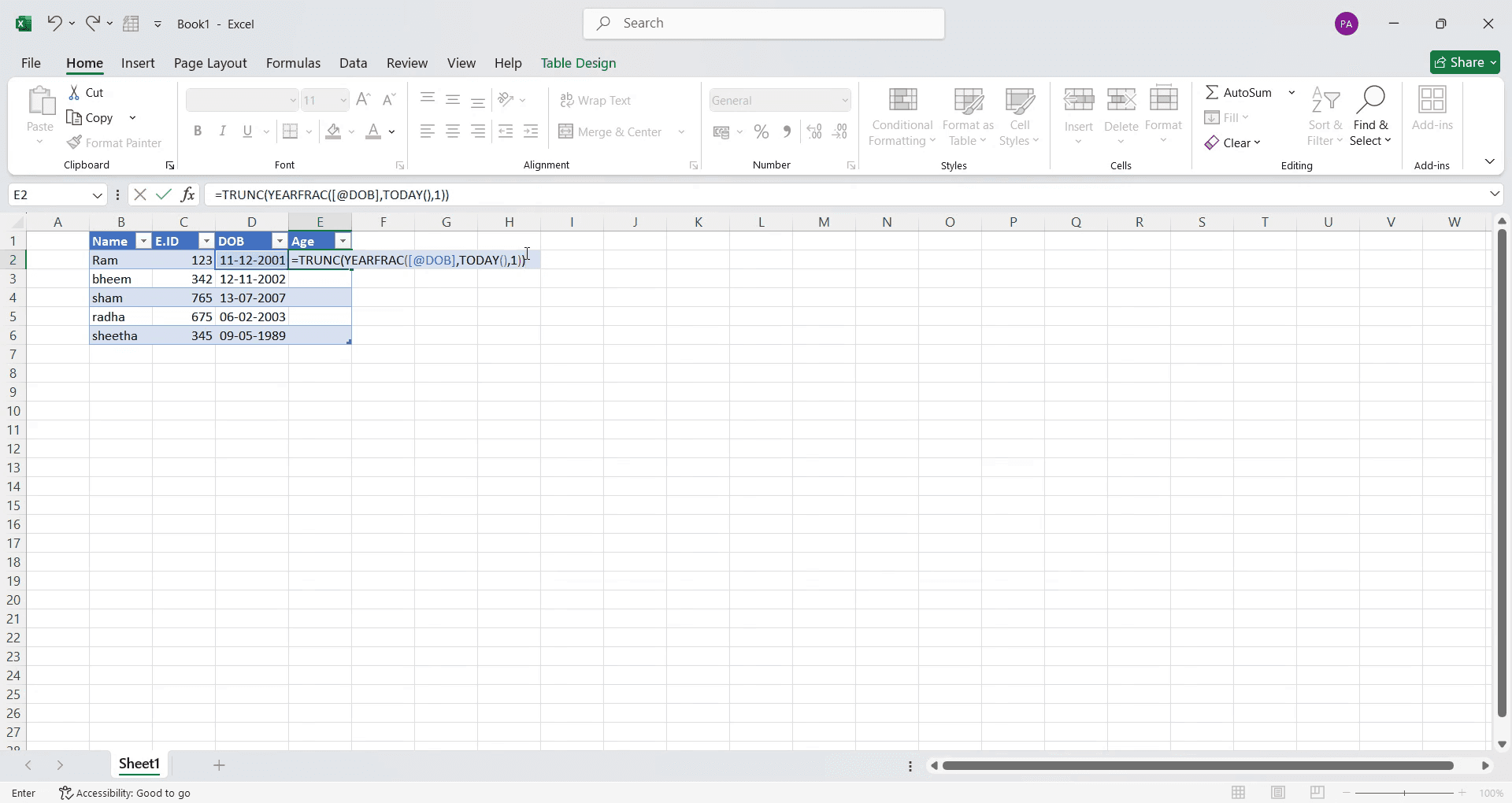
Task: Click the Undo arrow icon
Action: [54, 24]
